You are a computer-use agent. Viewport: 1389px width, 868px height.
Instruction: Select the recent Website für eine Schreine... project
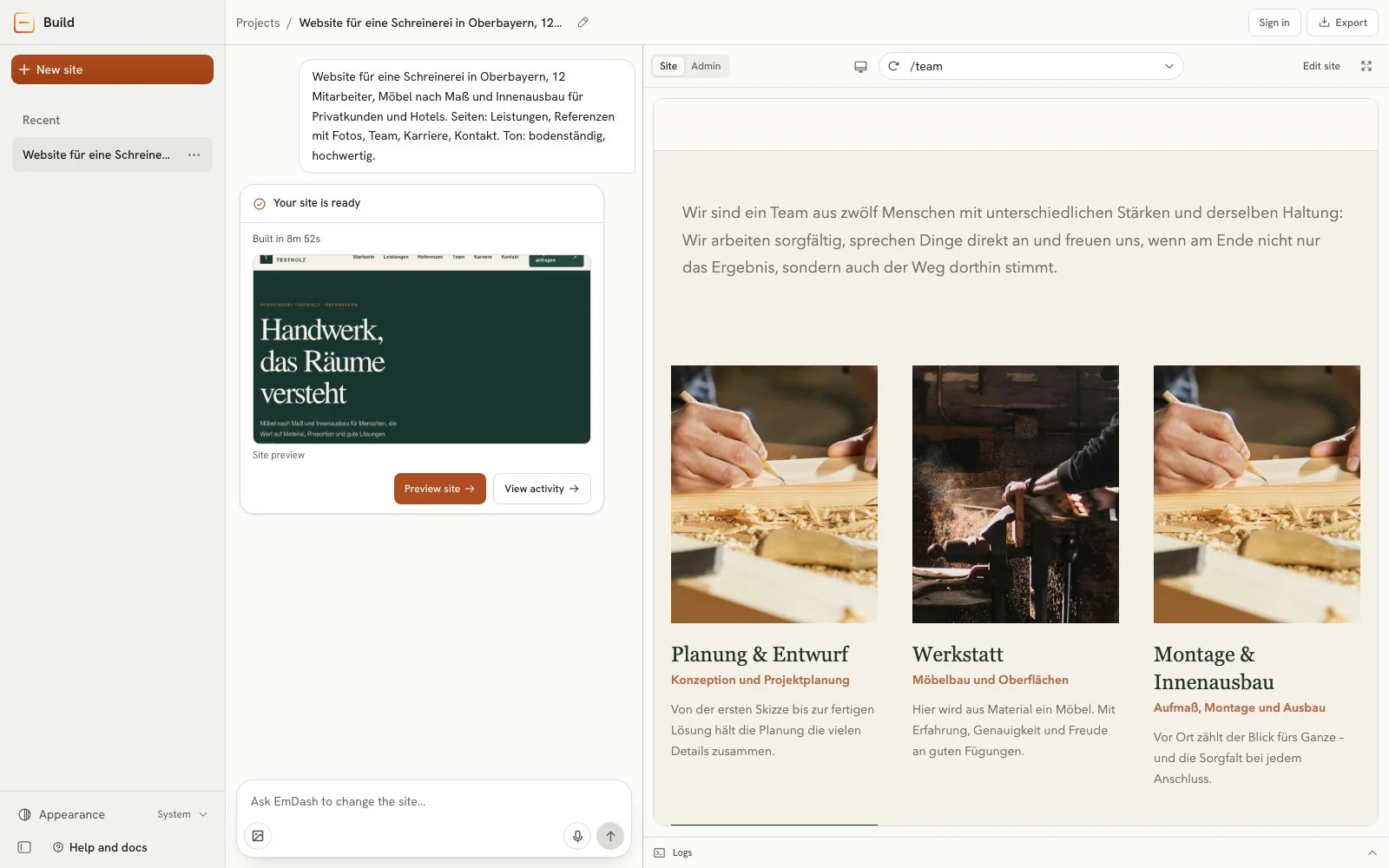112,155
